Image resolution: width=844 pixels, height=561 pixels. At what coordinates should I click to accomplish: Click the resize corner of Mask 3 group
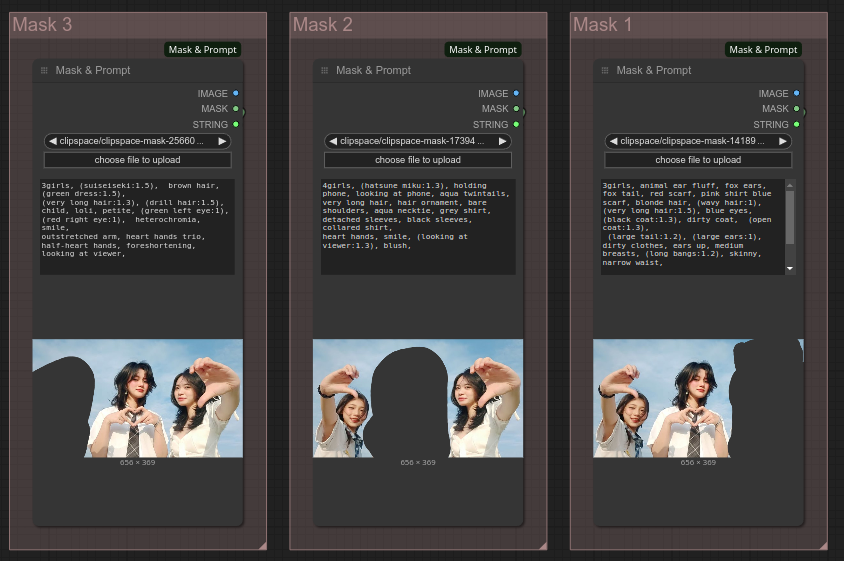[263, 546]
